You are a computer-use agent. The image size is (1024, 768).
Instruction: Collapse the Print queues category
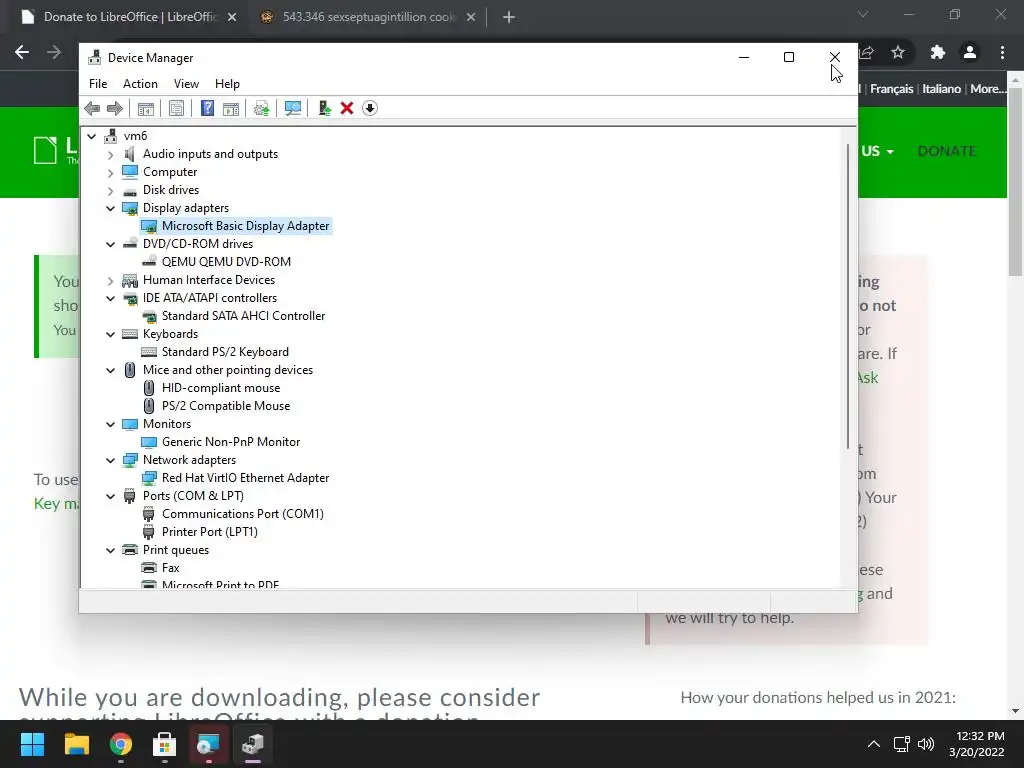tap(110, 551)
